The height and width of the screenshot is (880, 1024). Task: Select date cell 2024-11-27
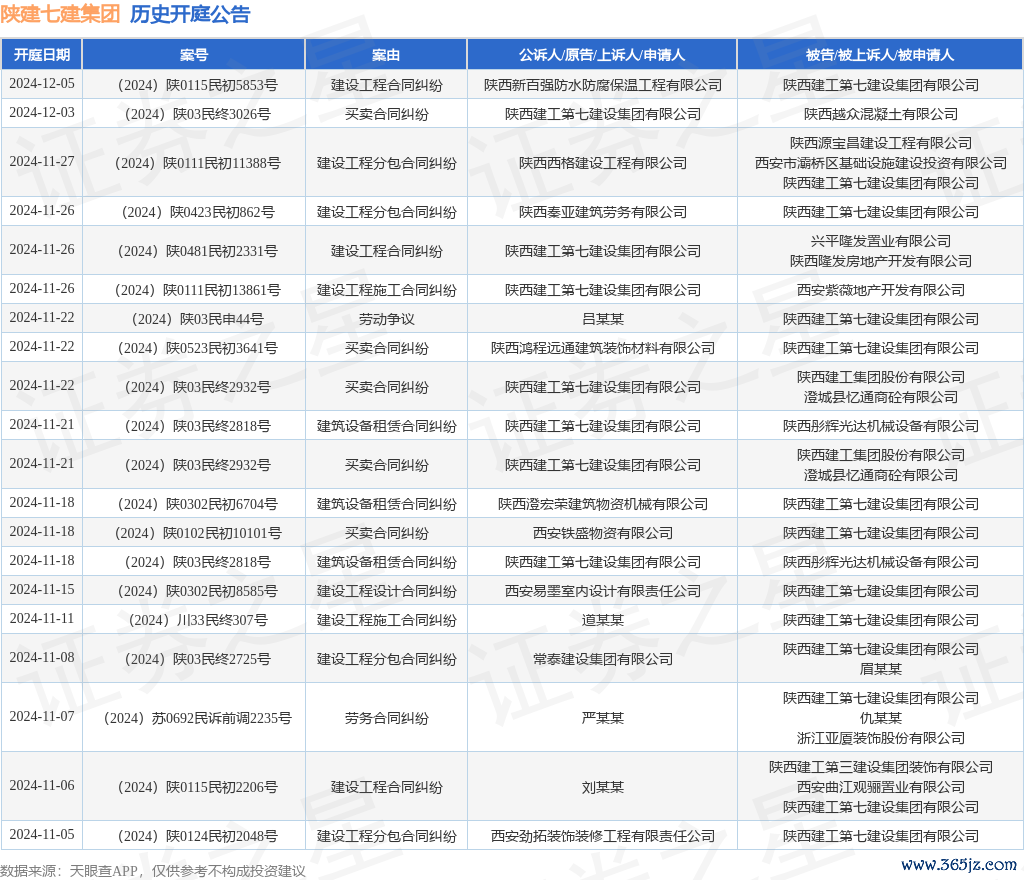(x=42, y=161)
